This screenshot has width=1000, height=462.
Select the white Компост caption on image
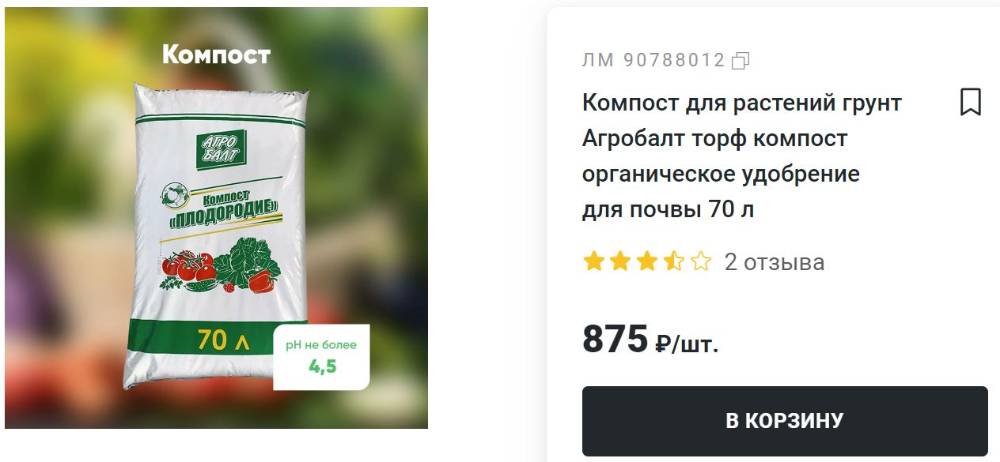click(216, 55)
